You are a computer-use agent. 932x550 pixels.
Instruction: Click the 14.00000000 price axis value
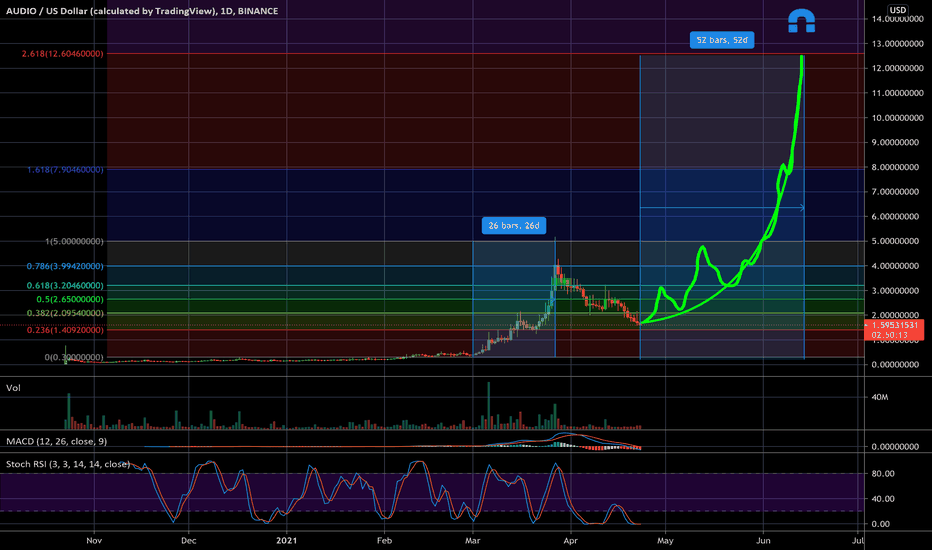tap(898, 19)
